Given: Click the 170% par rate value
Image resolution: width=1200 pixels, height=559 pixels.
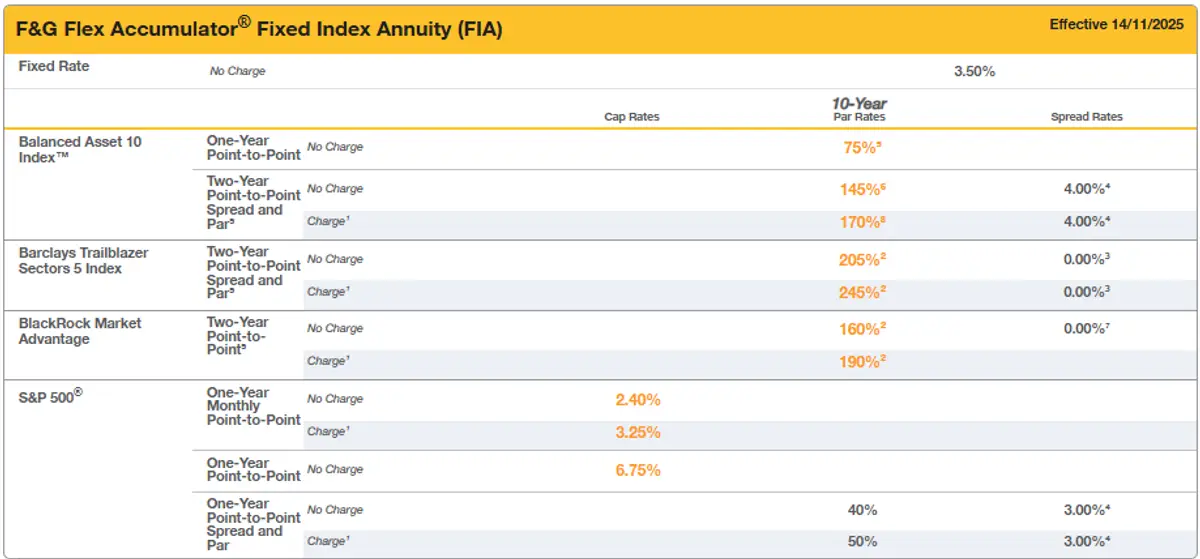Looking at the screenshot, I should (860, 222).
